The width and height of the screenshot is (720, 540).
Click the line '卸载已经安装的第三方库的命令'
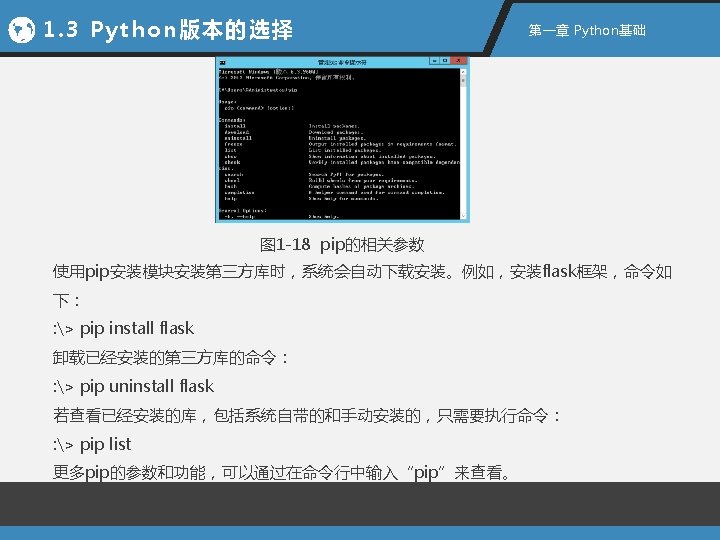point(170,358)
